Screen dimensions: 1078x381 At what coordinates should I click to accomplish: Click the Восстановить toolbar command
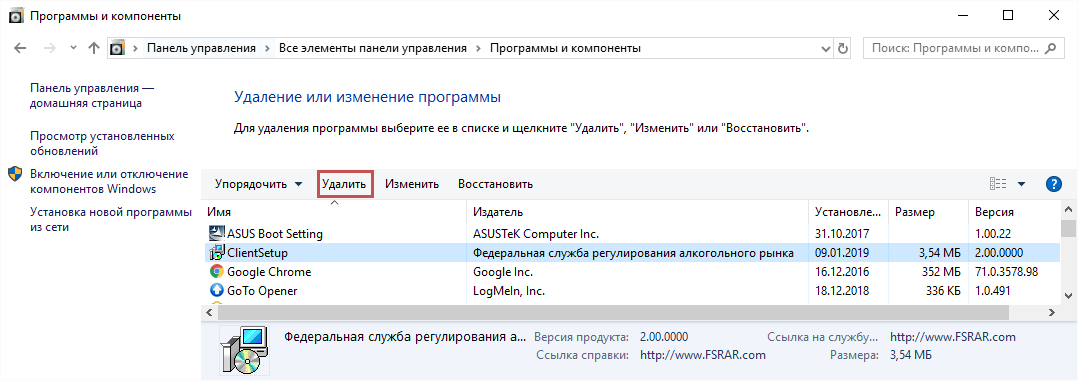tap(495, 184)
